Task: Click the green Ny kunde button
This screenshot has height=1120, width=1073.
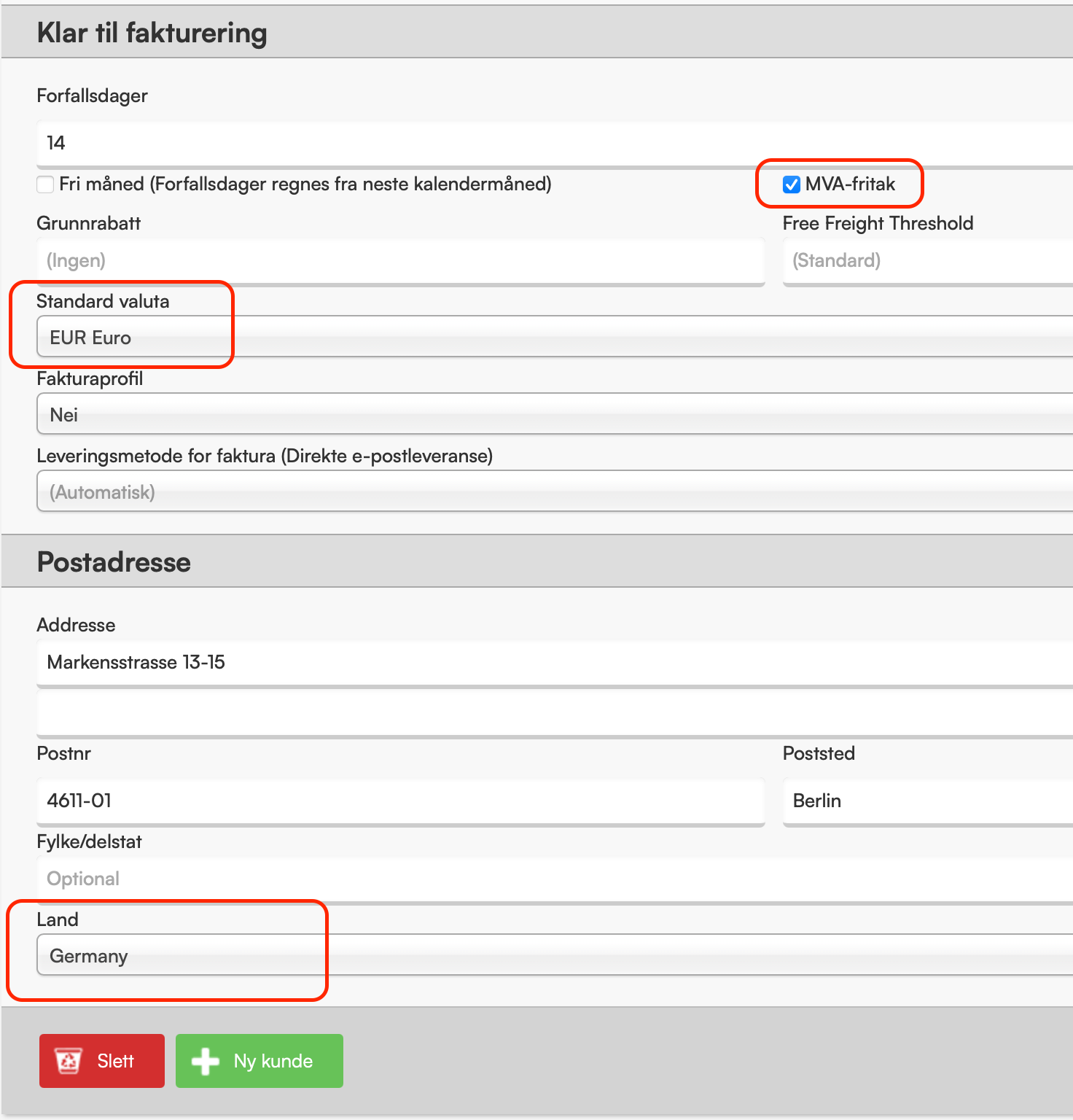Action: coord(260,1061)
